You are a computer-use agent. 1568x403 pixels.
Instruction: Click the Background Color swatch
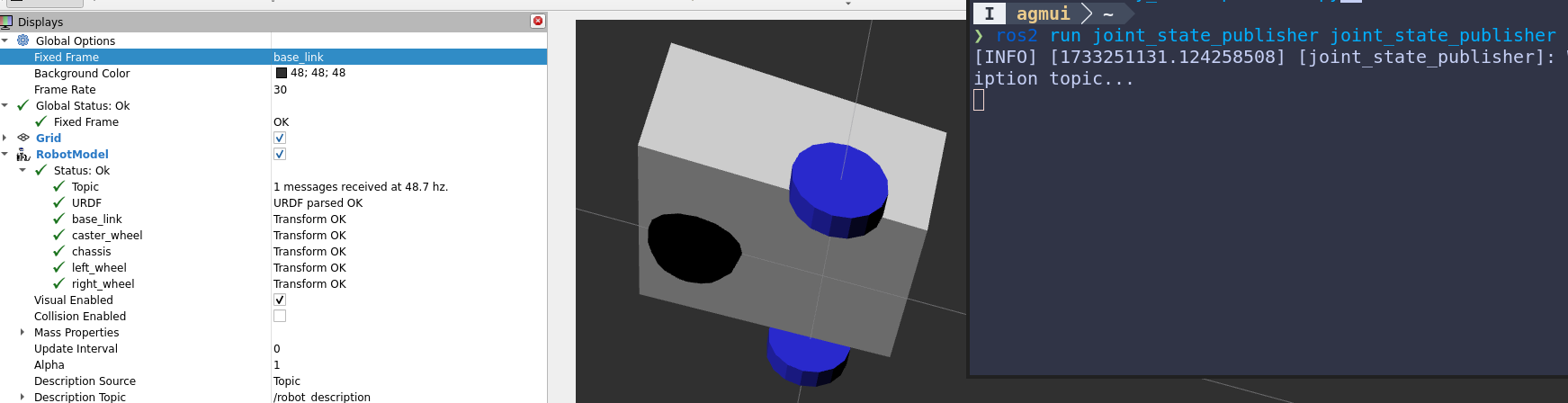[x=282, y=73]
